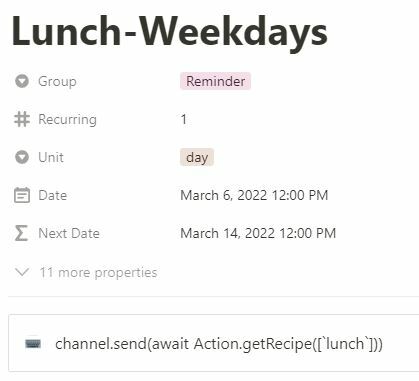Expand the 11 more properties chevron
419x381 pixels.
[22, 272]
